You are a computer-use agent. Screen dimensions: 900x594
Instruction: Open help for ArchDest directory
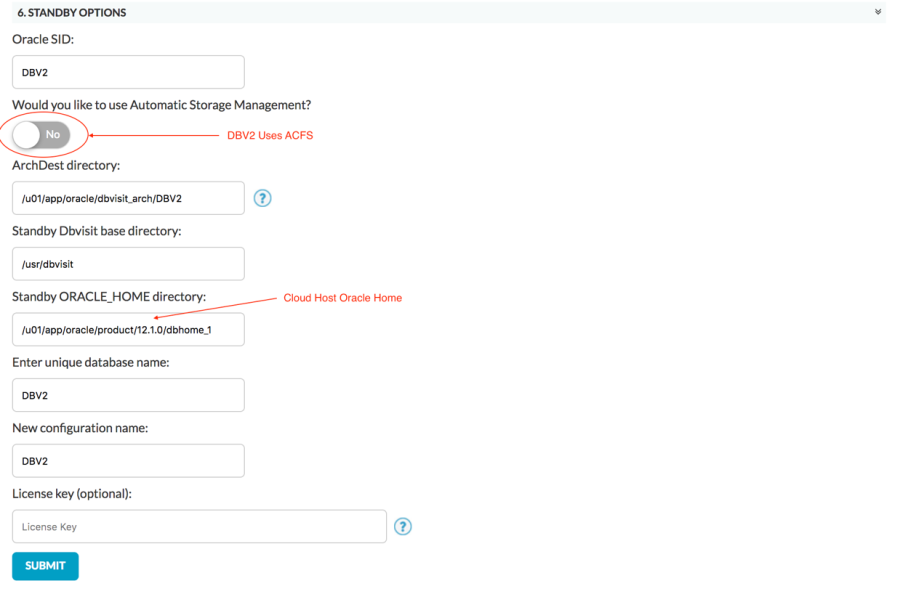(x=262, y=199)
